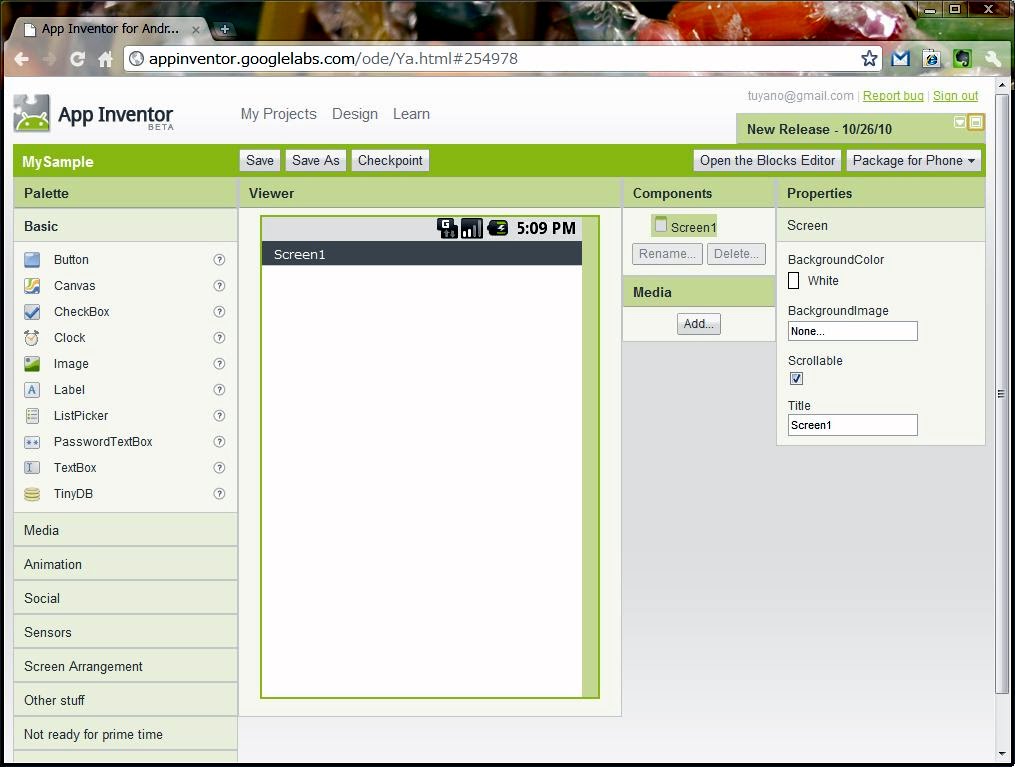Click the Title text field
Viewport: 1015px width, 767px height.
coord(852,425)
